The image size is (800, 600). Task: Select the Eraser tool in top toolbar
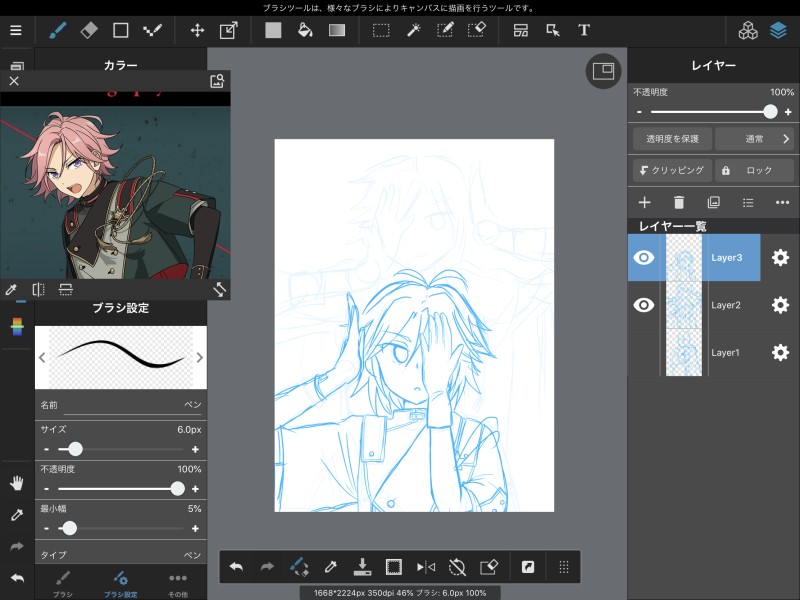88,30
